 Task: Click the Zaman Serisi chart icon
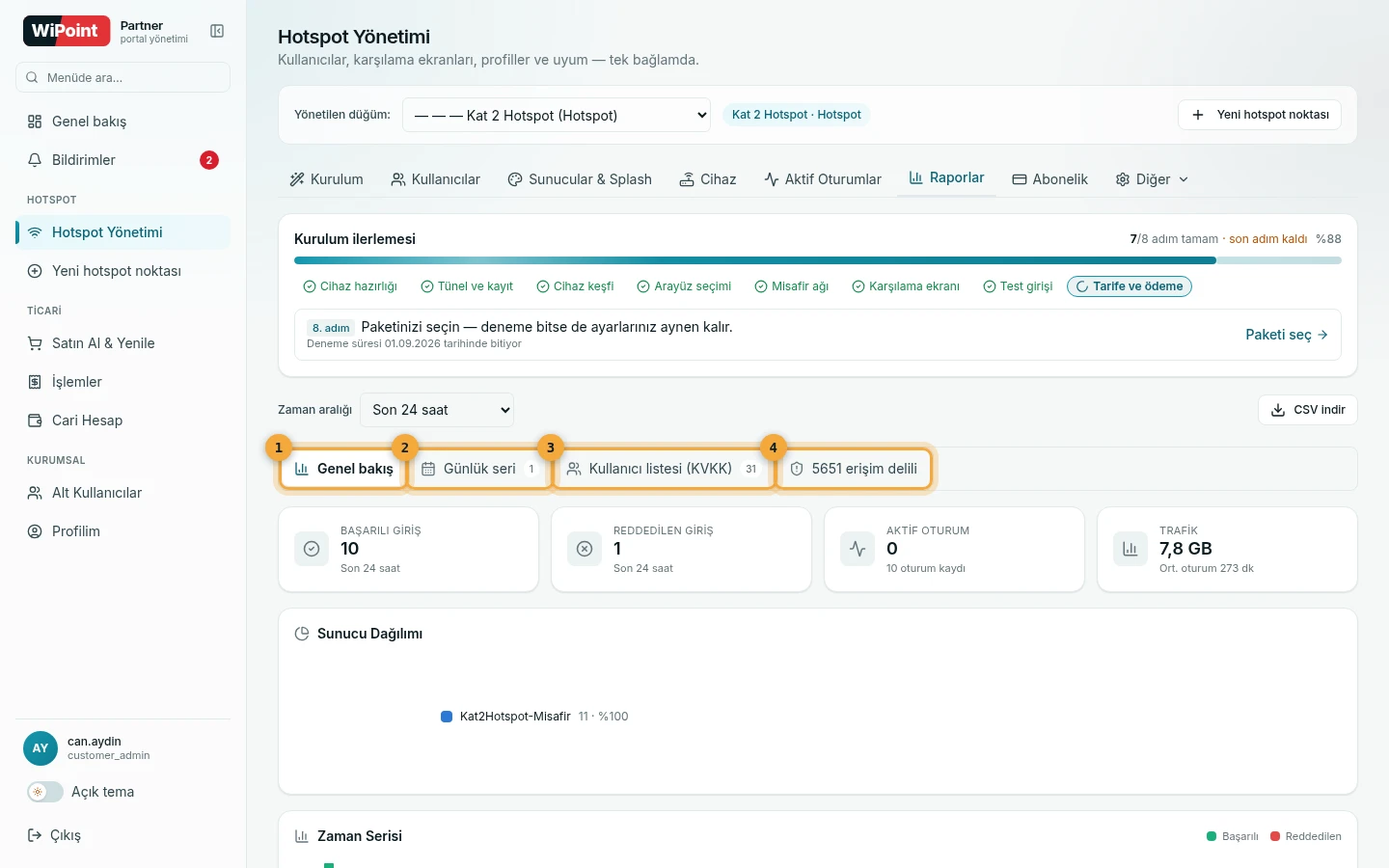pyautogui.click(x=302, y=836)
